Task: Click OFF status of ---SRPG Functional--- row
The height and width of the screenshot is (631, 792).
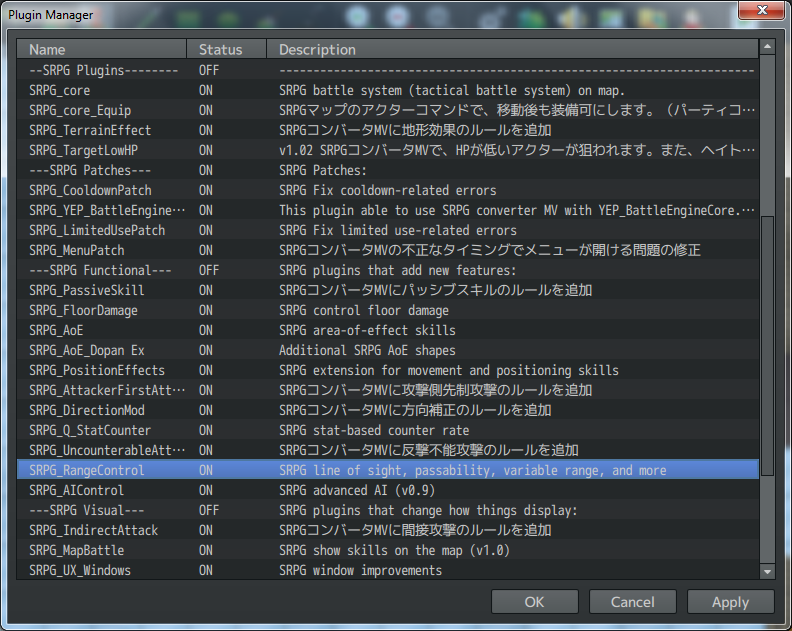Action: pyautogui.click(x=209, y=270)
